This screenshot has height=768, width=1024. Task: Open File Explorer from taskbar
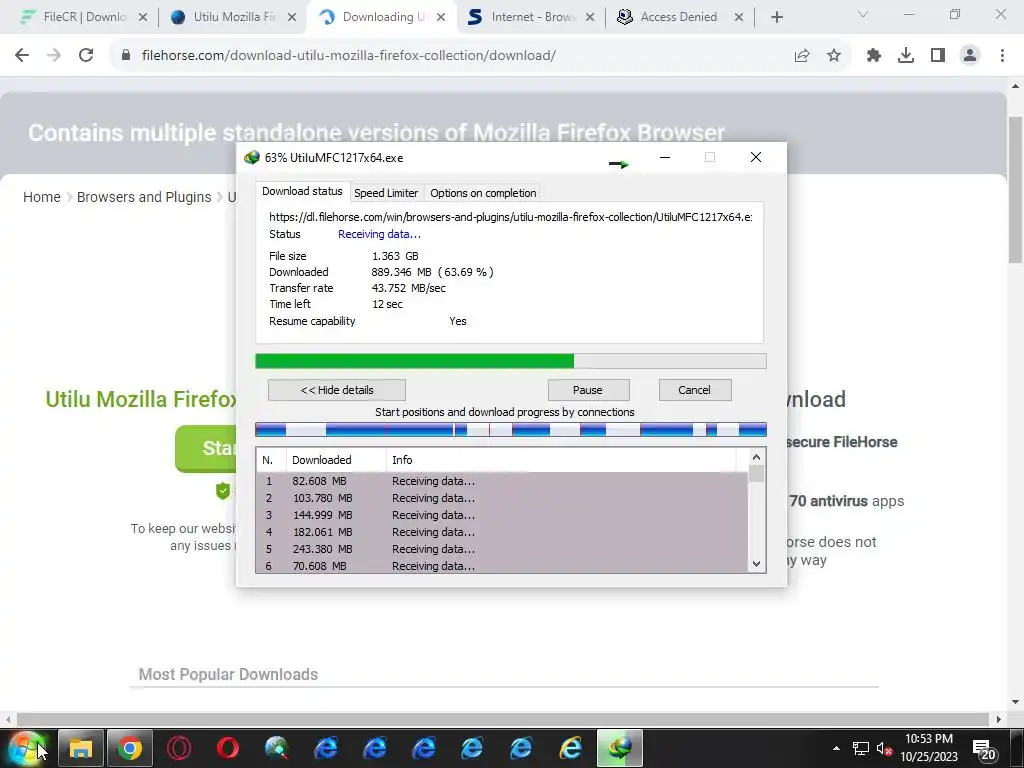[80, 748]
